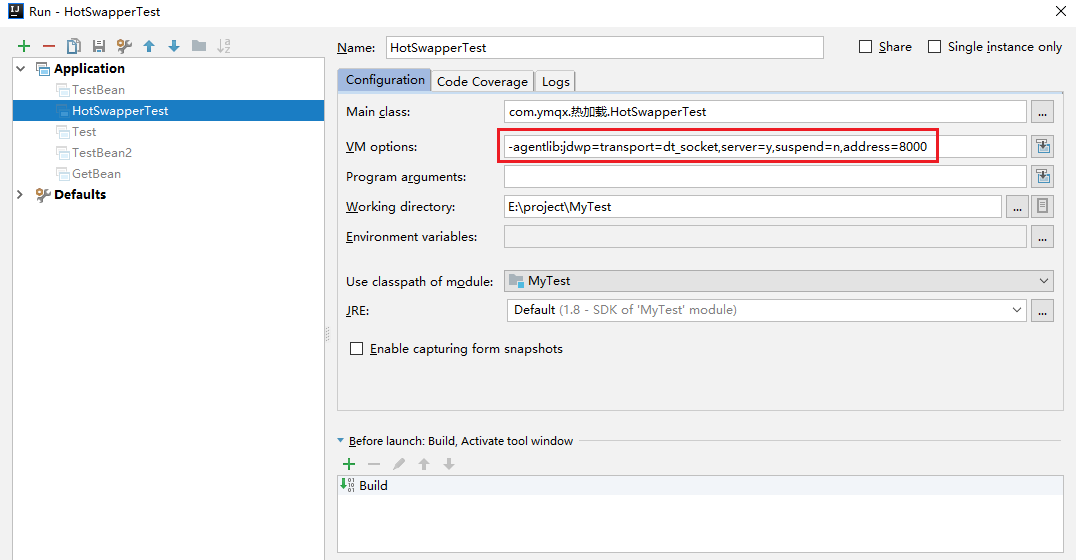The image size is (1076, 560).
Task: Select the Build task icon
Action: tap(347, 485)
